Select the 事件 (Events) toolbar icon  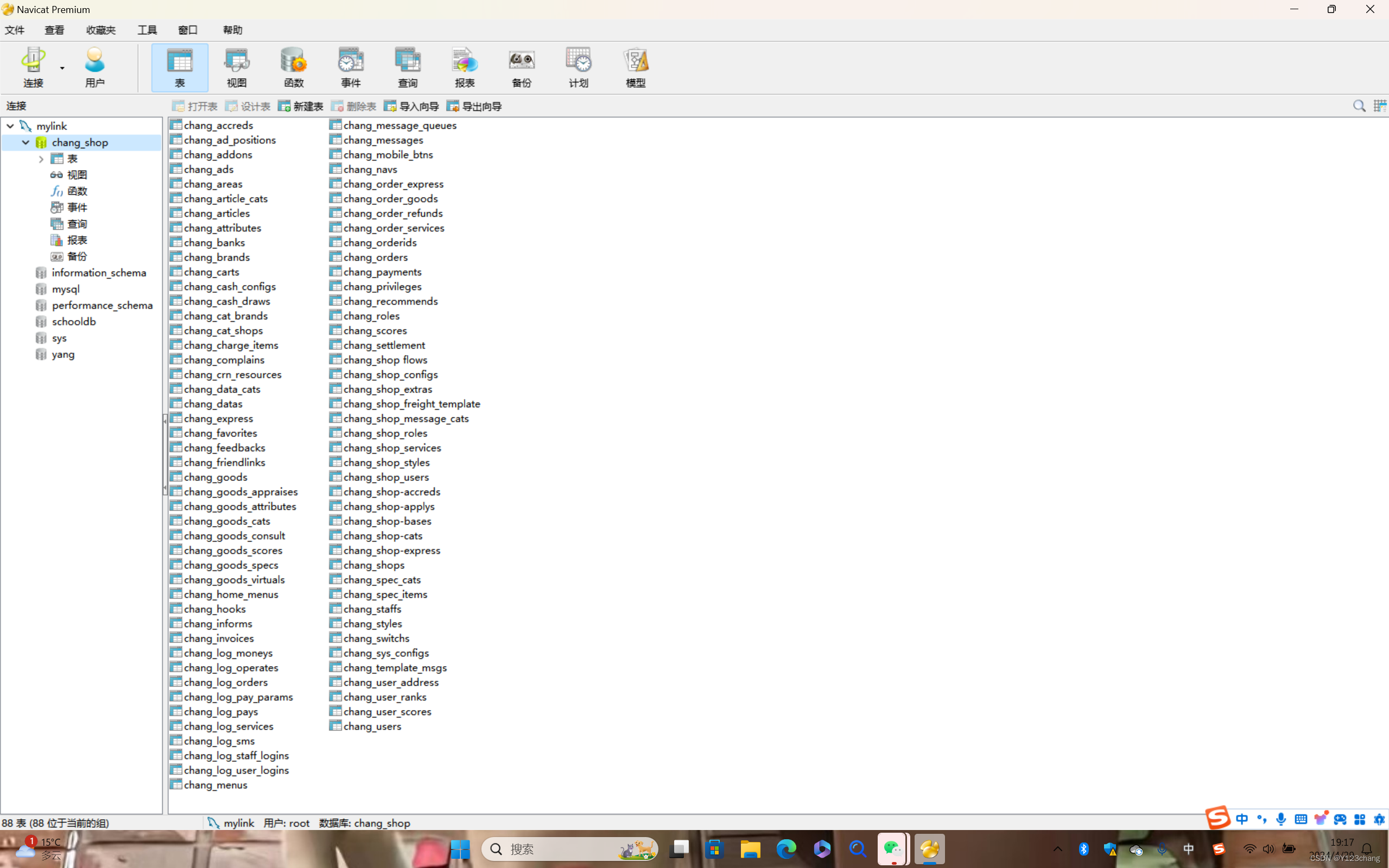pos(350,67)
